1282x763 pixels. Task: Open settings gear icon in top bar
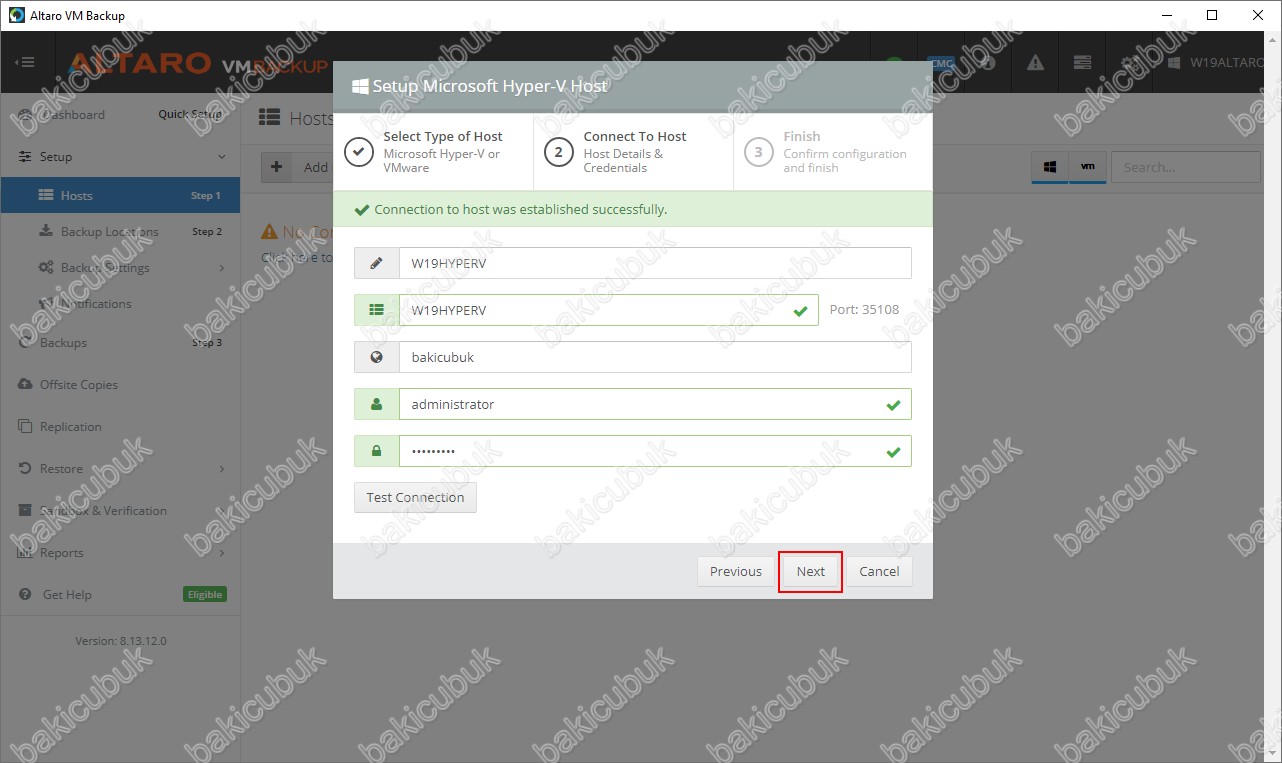point(1129,62)
